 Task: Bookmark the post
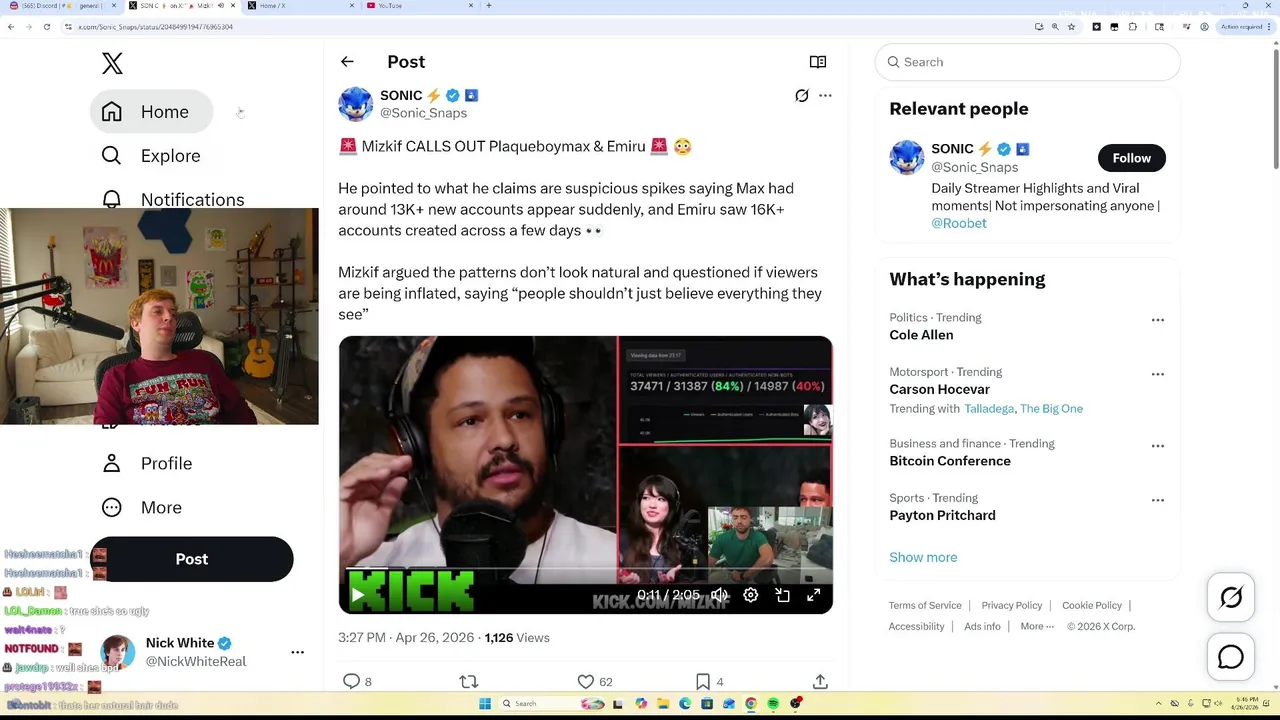[703, 682]
